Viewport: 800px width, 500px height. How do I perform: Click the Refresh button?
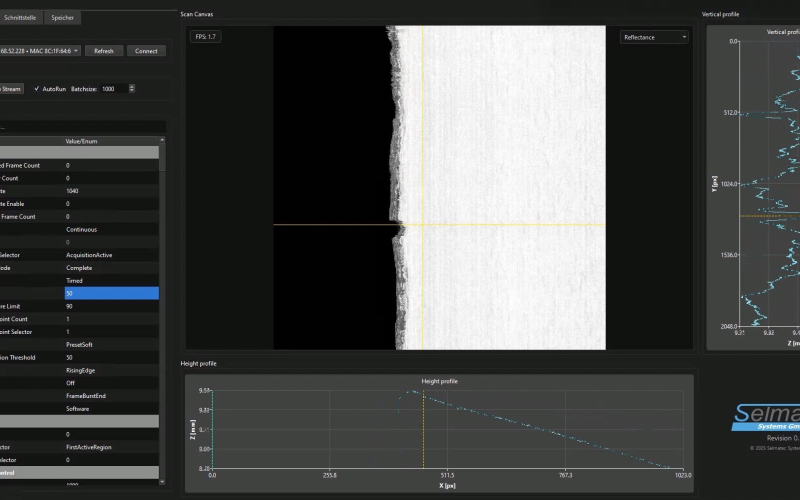pos(104,51)
